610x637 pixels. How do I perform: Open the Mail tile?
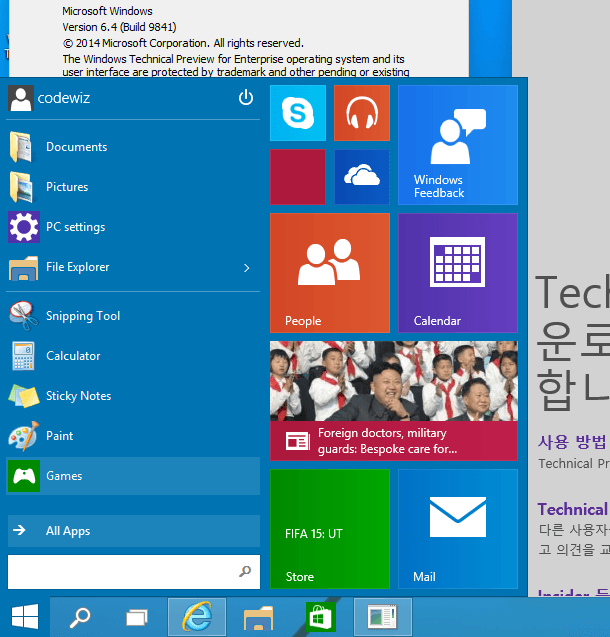457,528
